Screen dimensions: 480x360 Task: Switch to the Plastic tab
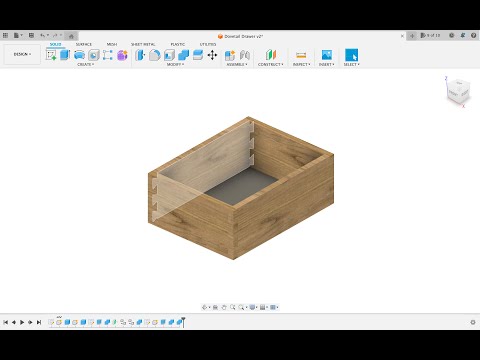tap(178, 44)
